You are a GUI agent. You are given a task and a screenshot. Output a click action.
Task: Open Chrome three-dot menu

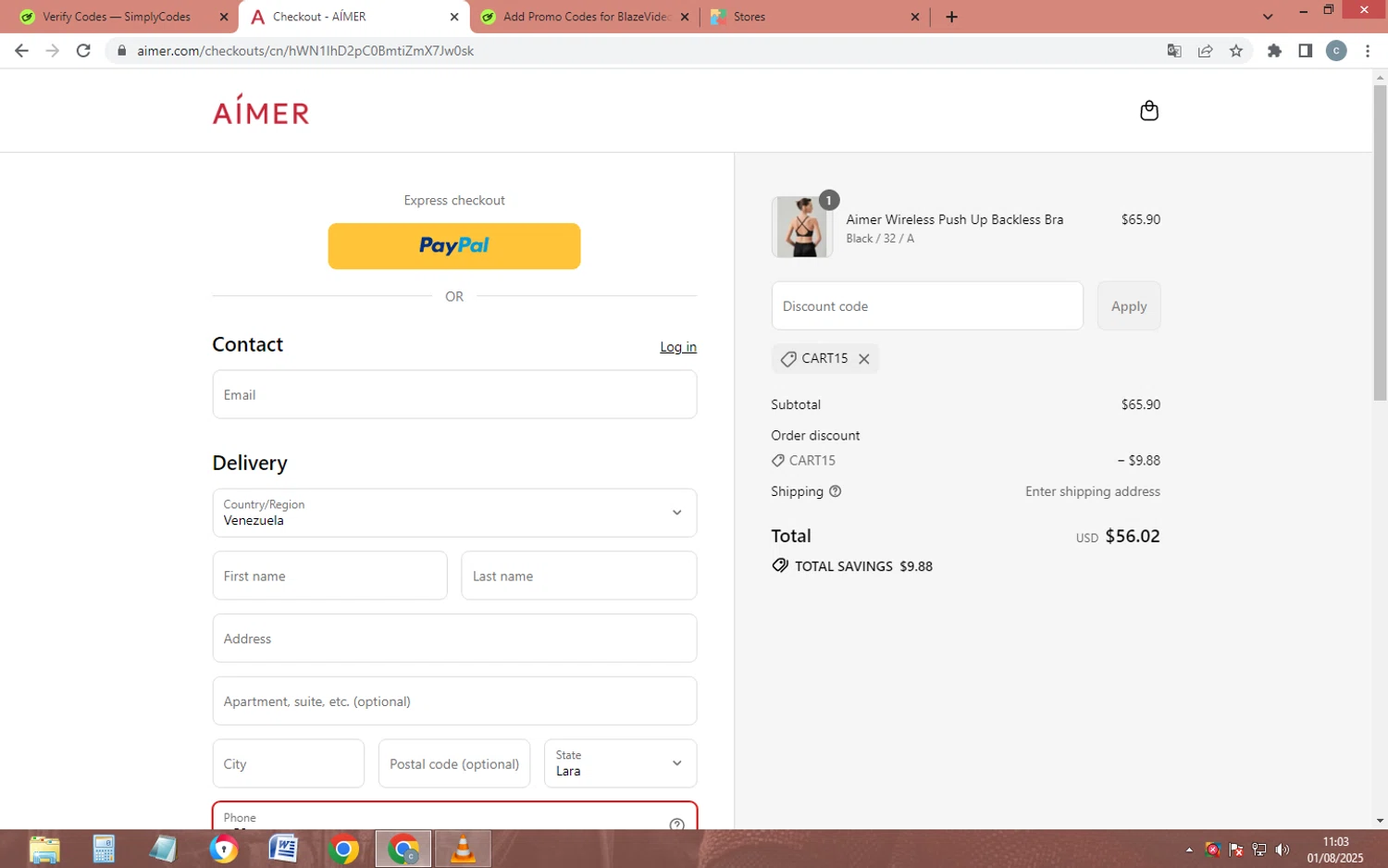coord(1367,51)
